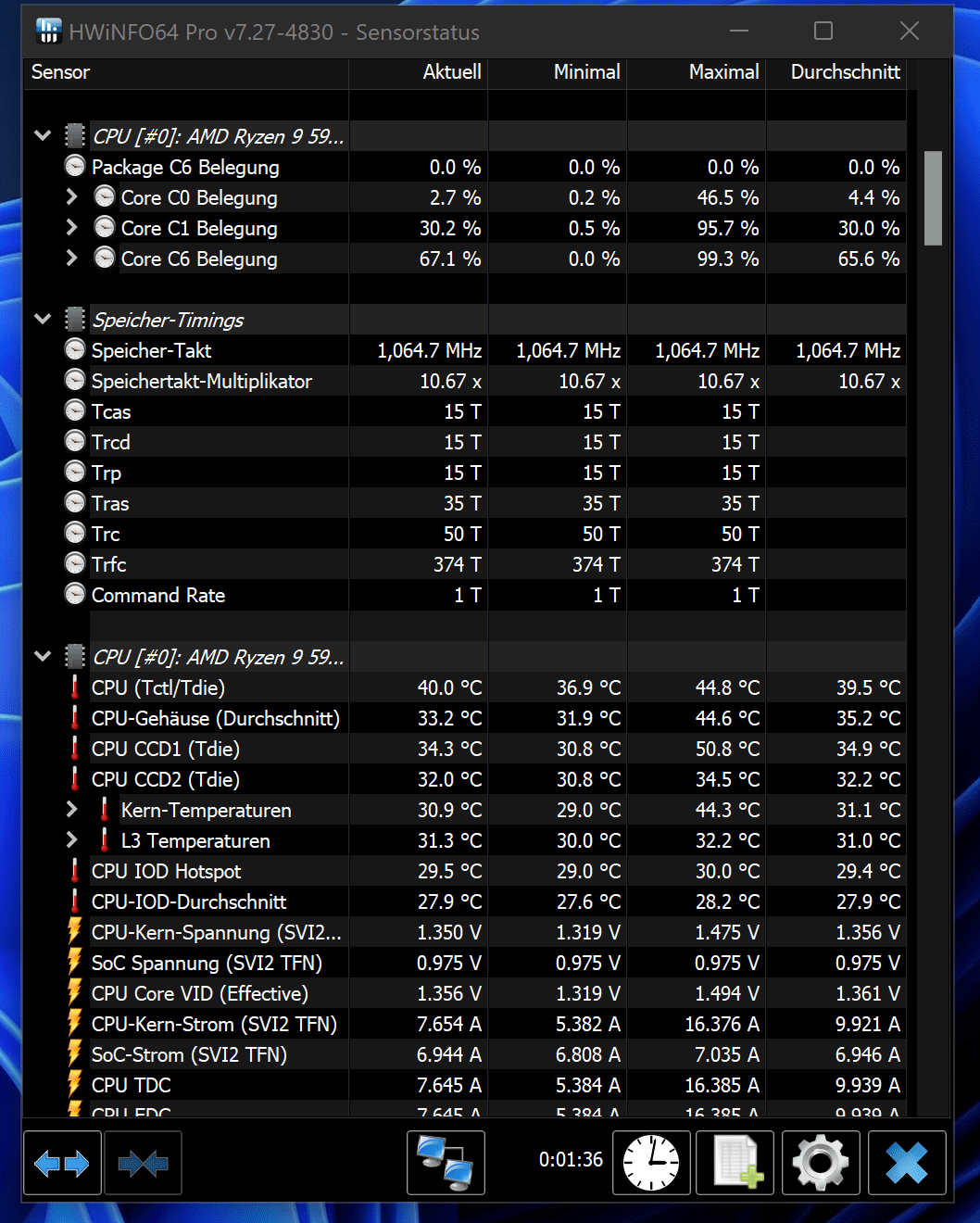Click the Aktuell column header
Viewport: 980px width, 1223px height.
(419, 72)
